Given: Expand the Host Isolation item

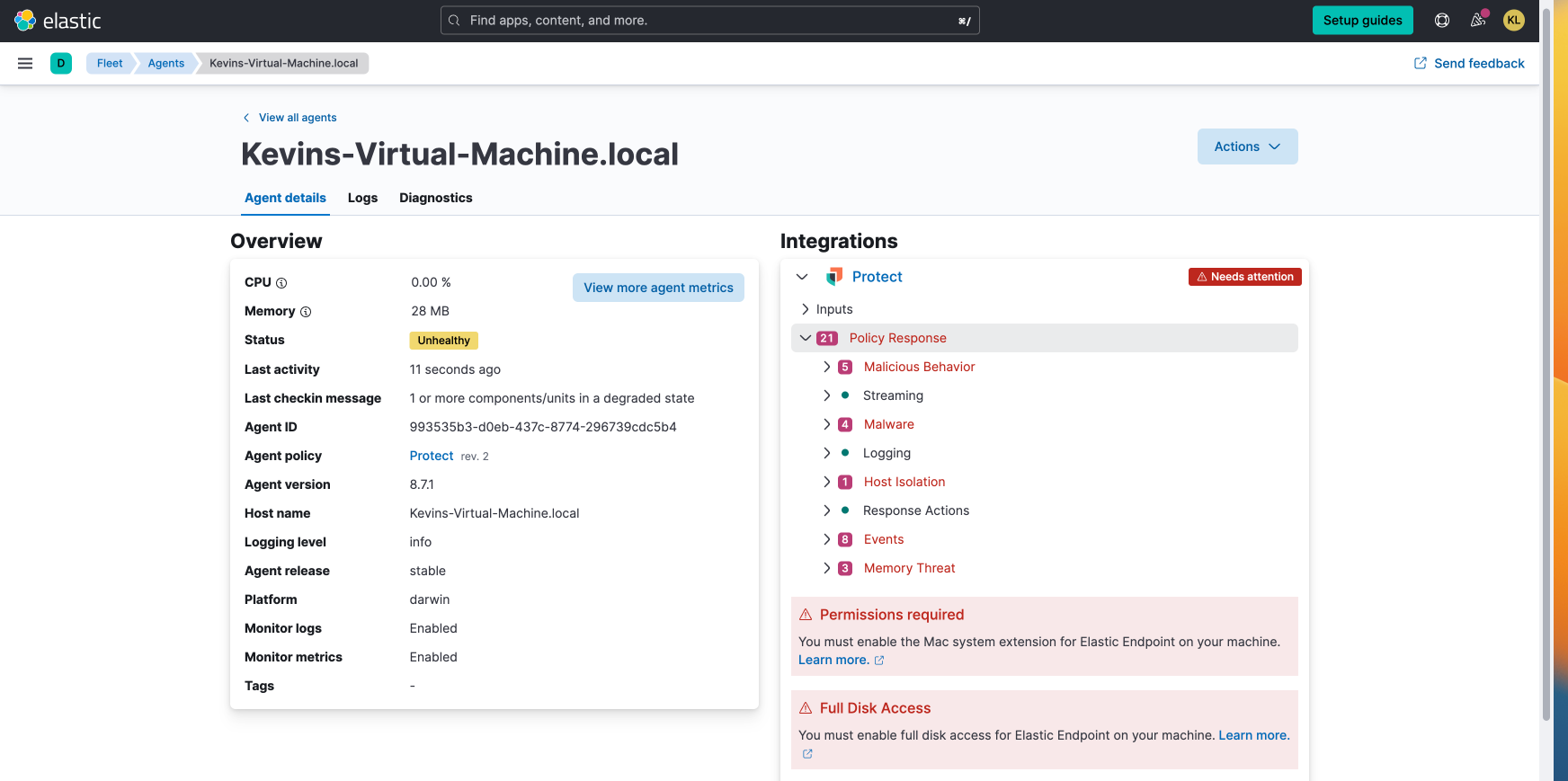Looking at the screenshot, I should pyautogui.click(x=827, y=482).
